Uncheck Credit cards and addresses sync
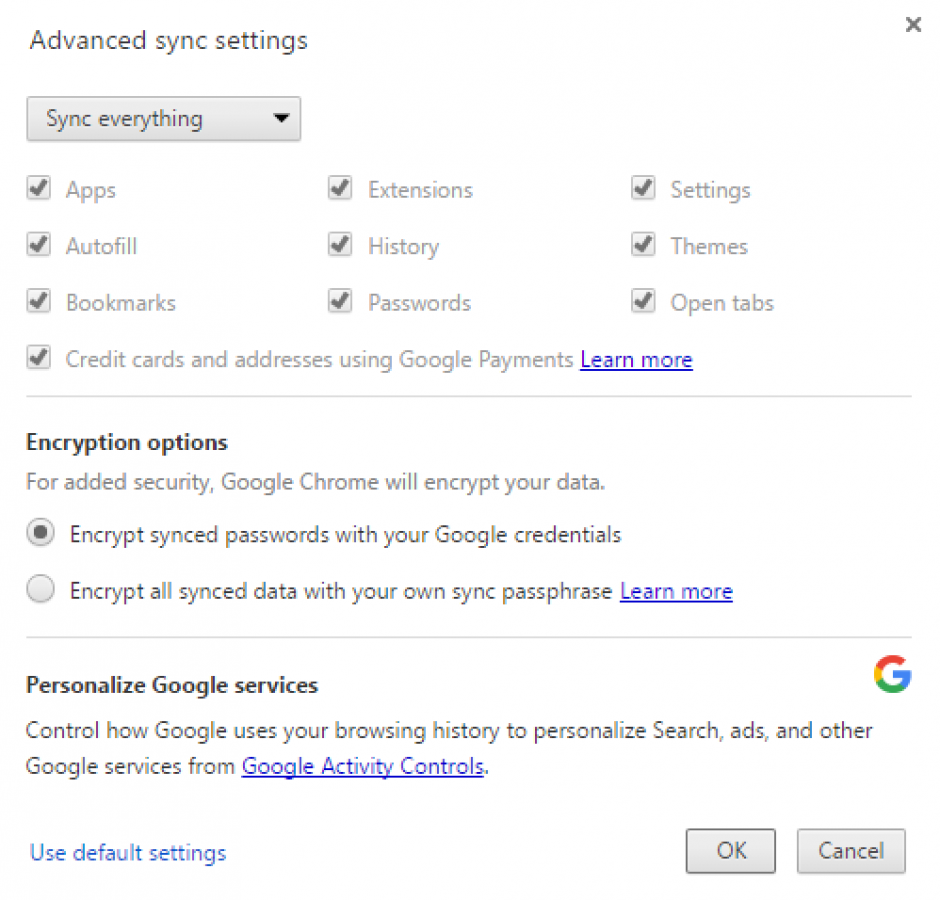Viewport: 940px width, 900px height. coord(38,357)
